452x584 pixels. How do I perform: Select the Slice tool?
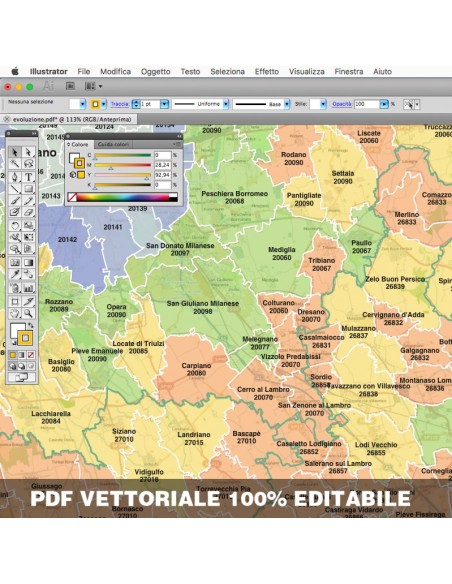coord(29,301)
